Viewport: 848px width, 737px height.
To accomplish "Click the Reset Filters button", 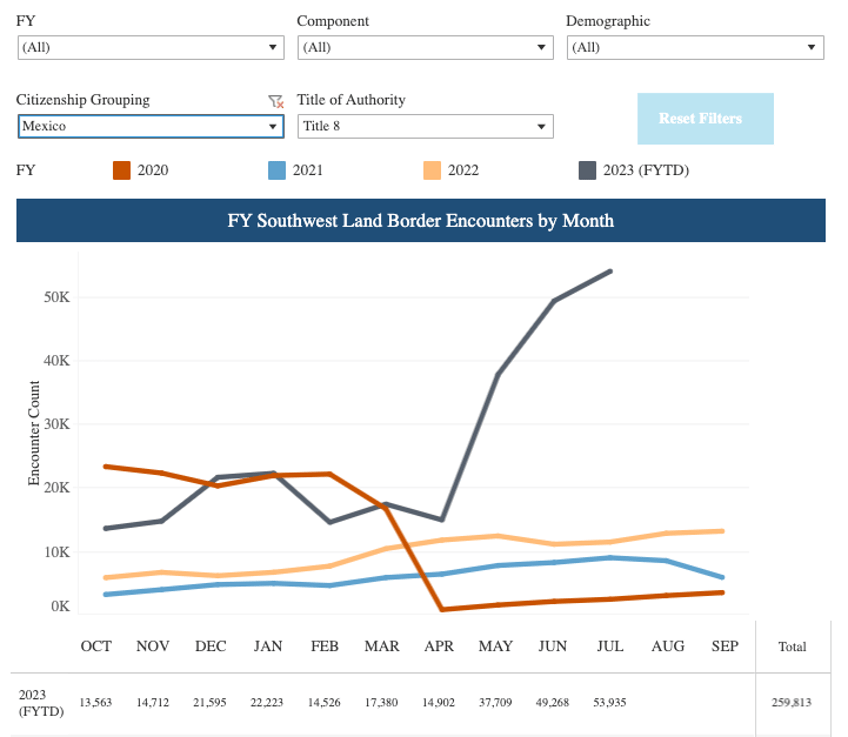I will (705, 119).
